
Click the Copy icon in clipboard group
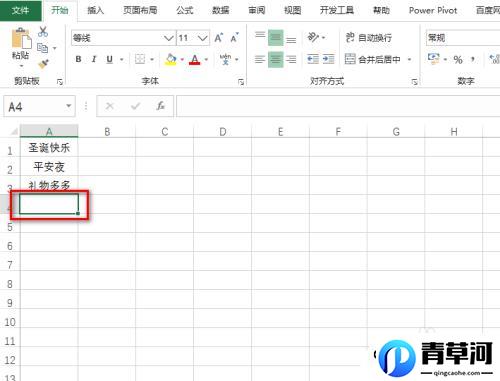[42, 48]
